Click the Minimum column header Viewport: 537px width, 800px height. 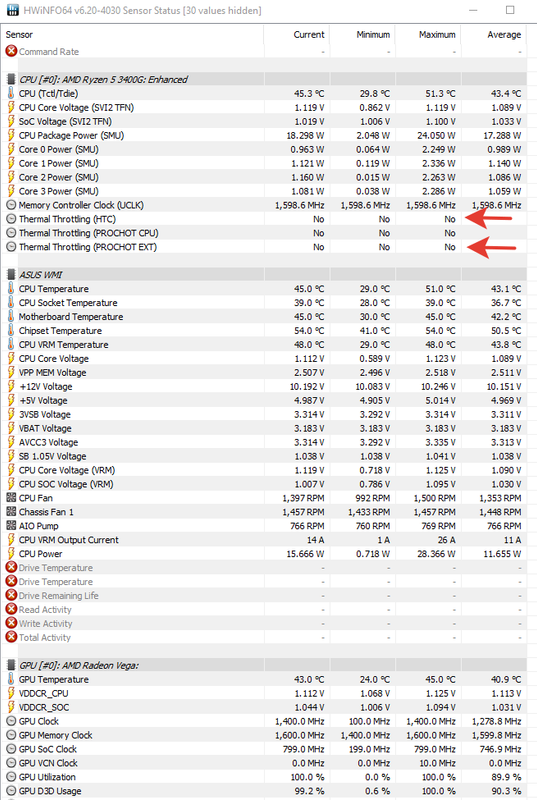tap(373, 34)
